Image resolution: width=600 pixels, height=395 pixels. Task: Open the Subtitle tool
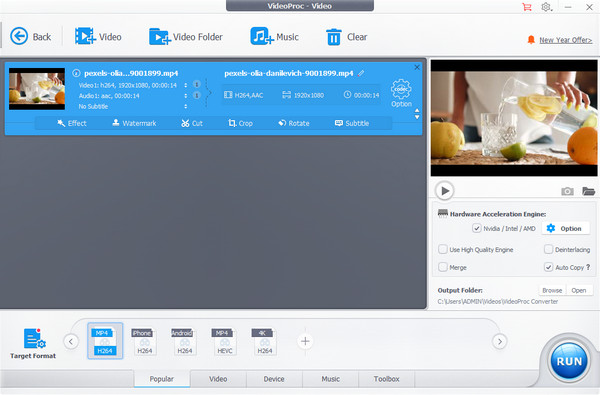(352, 123)
